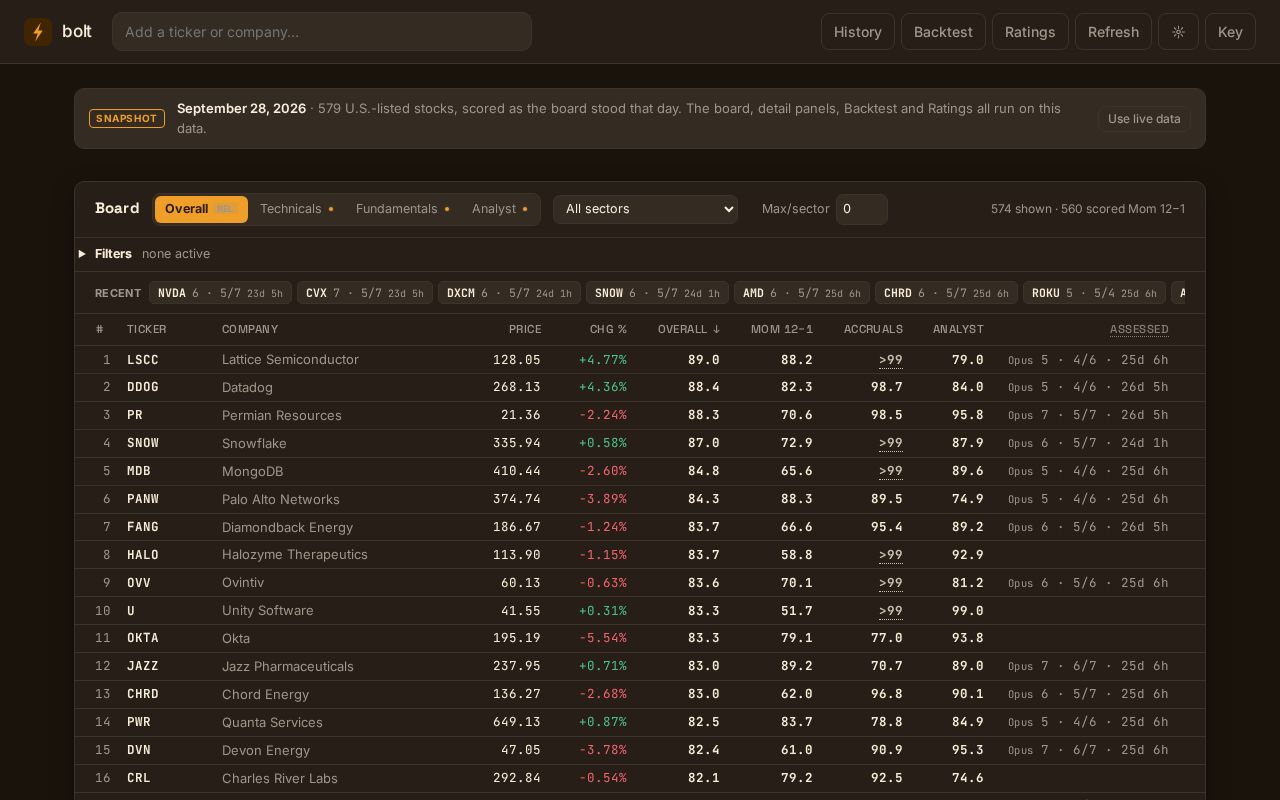Viewport: 1280px width, 800px height.
Task: Sort by the Accruals column header
Action: [x=873, y=329]
